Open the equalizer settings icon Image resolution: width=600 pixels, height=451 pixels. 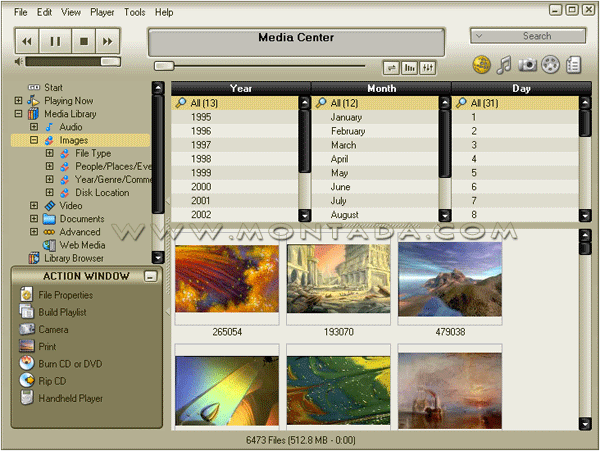pos(428,67)
